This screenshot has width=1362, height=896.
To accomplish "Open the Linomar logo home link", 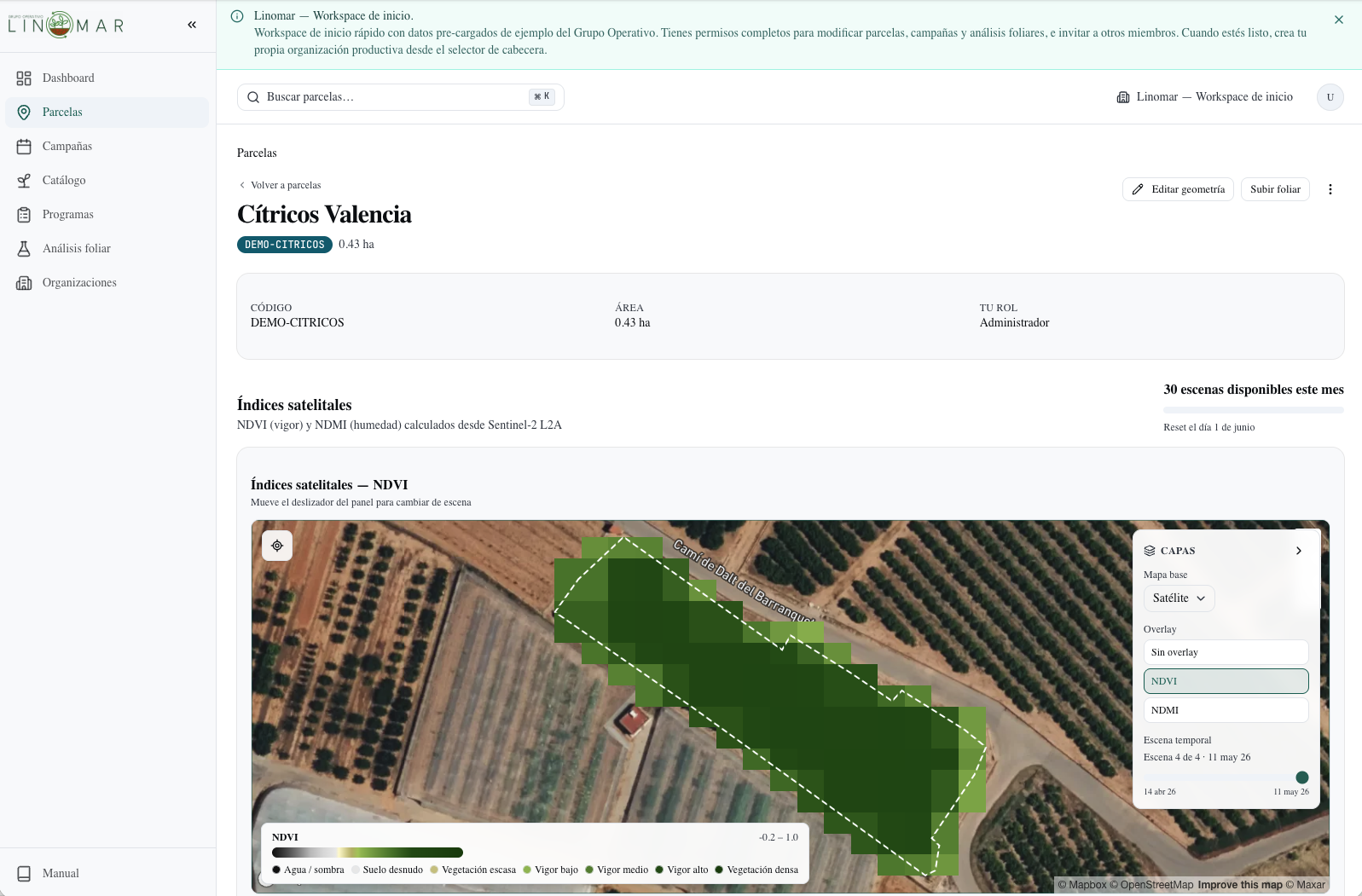I will [67, 25].
